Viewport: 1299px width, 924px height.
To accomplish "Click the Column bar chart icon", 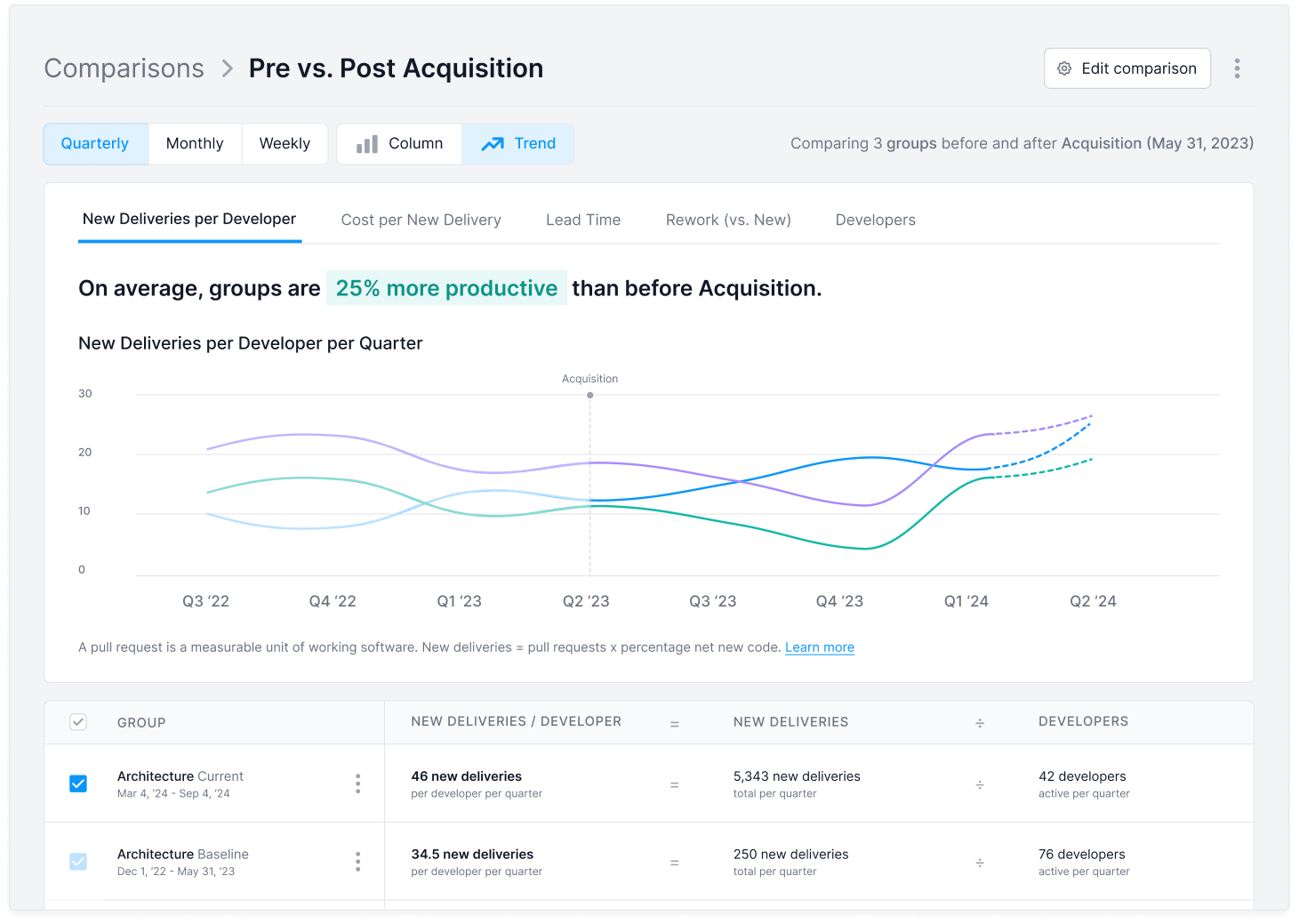I will tap(367, 144).
